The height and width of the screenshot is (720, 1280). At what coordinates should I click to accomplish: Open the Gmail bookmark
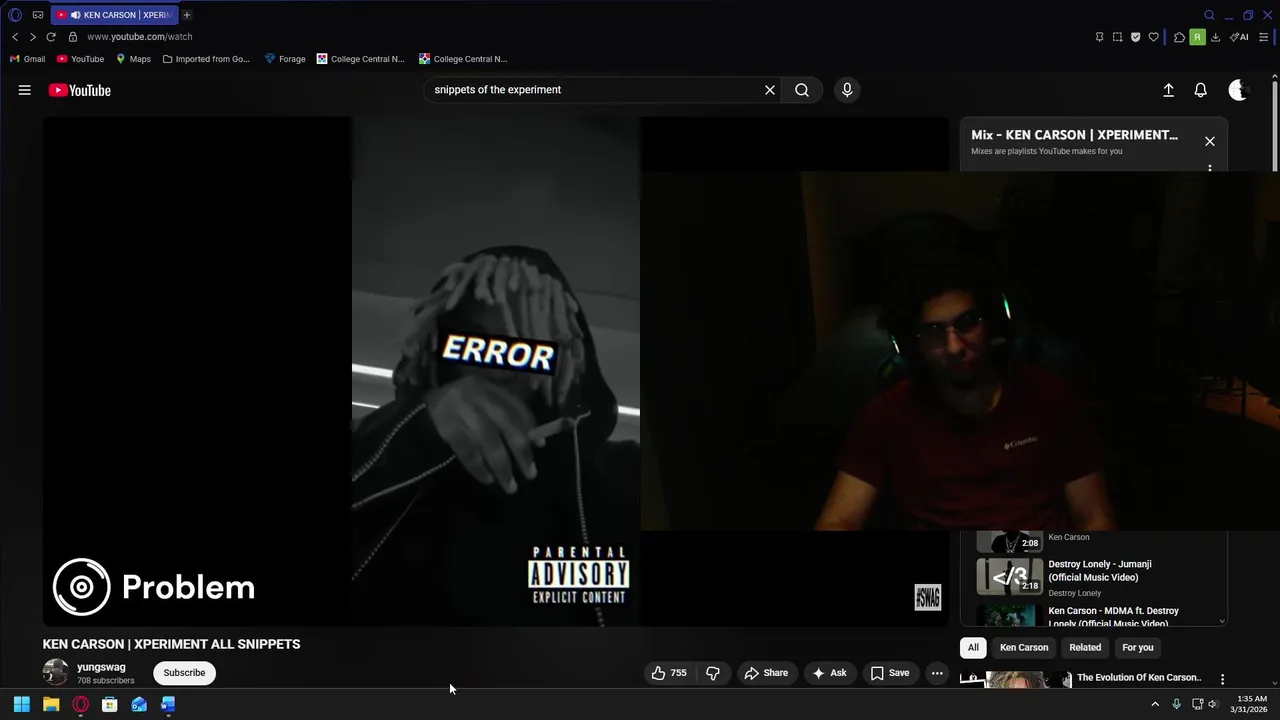pos(27,59)
